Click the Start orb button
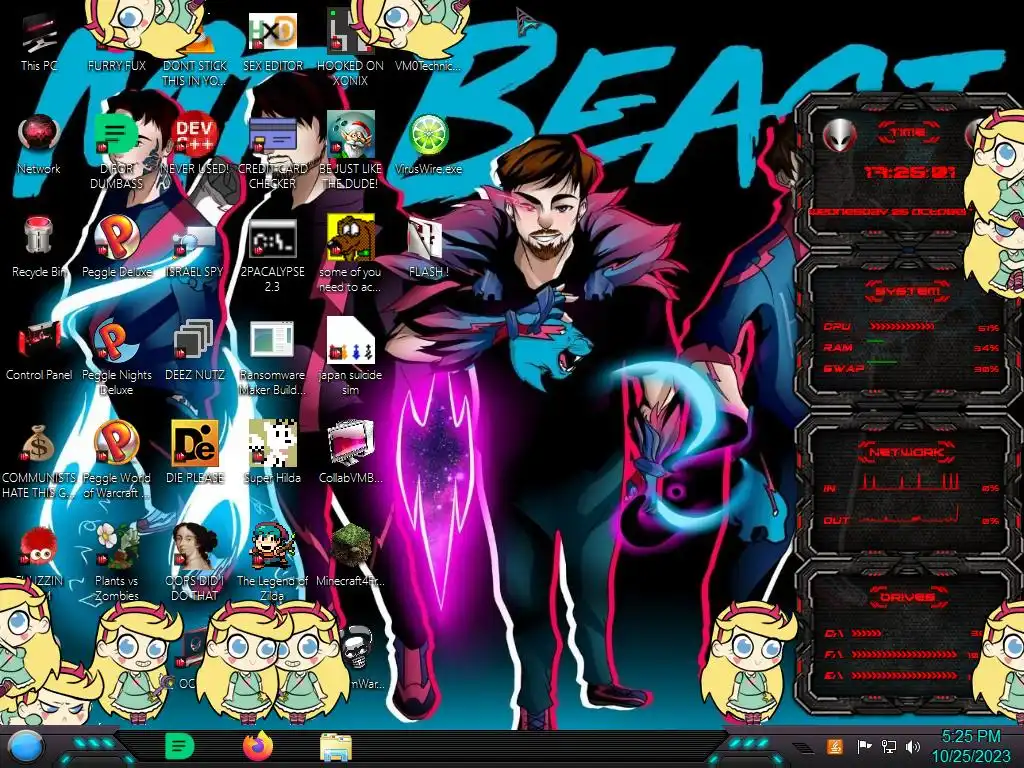Viewport: 1024px width, 768px height. pyautogui.click(x=26, y=747)
